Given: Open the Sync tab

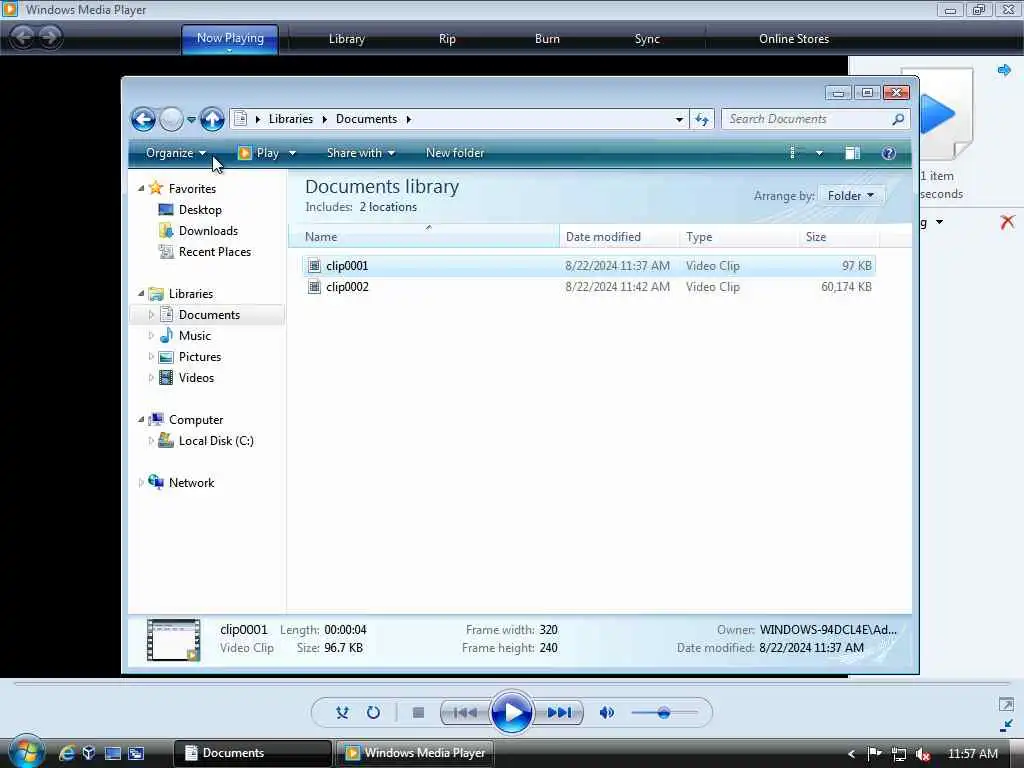Looking at the screenshot, I should (647, 39).
